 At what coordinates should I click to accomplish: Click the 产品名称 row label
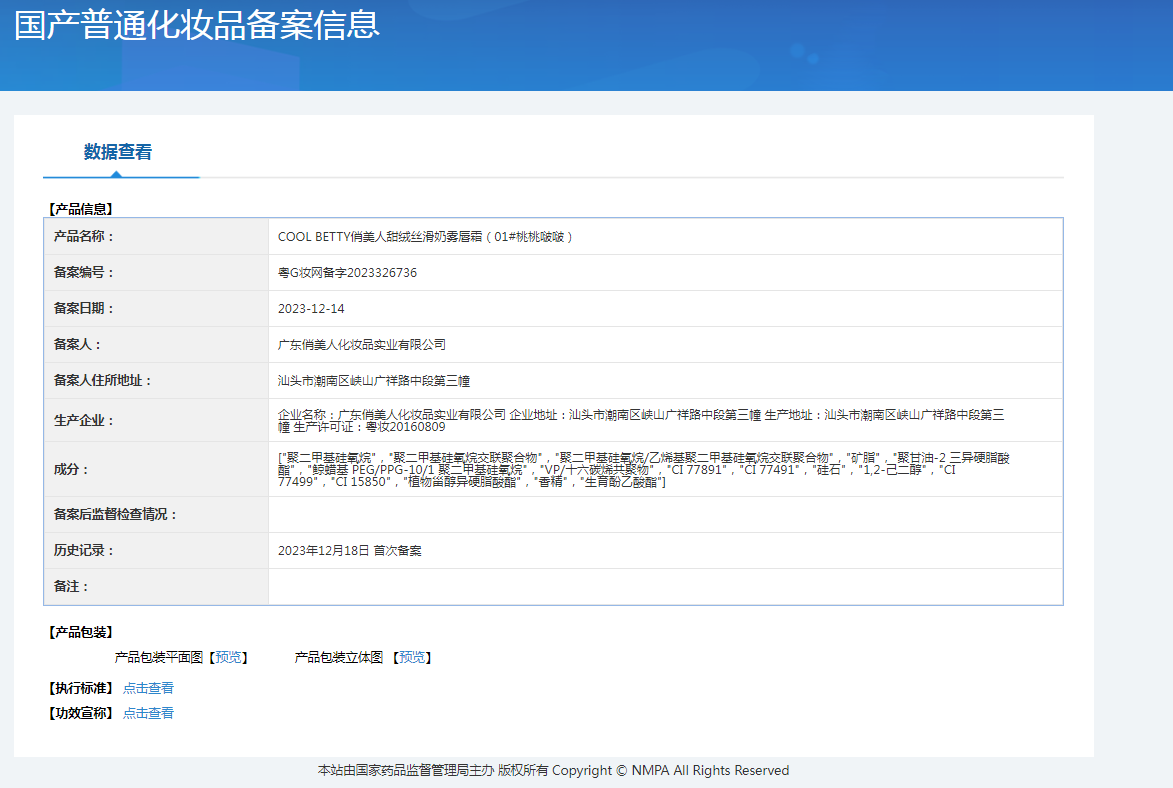point(84,237)
